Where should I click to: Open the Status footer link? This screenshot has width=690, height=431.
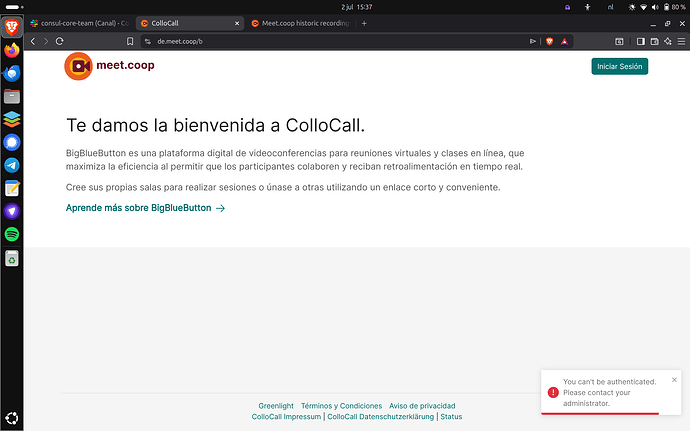coord(451,416)
